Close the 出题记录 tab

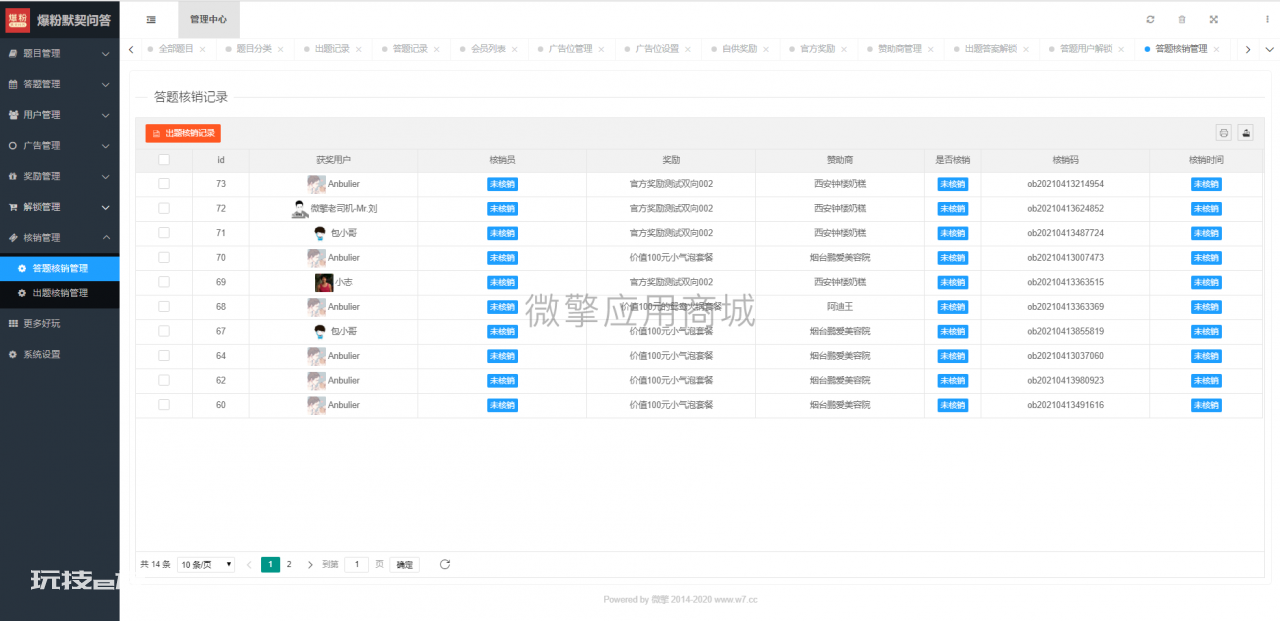(x=358, y=49)
